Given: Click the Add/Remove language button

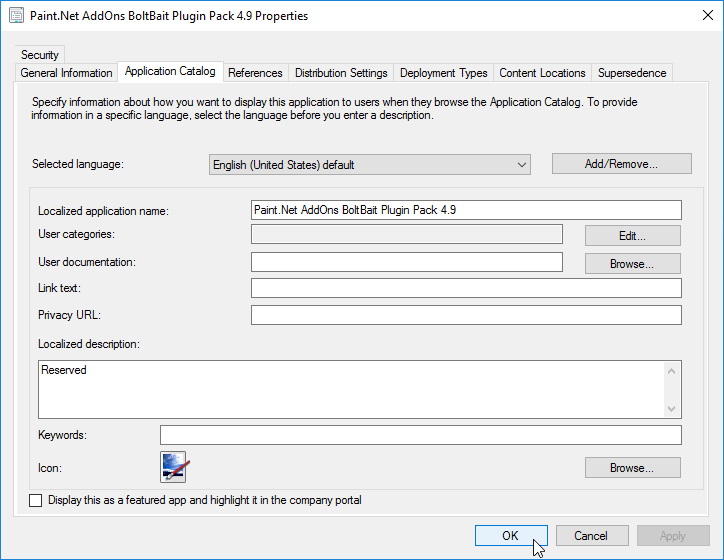Looking at the screenshot, I should 621,164.
